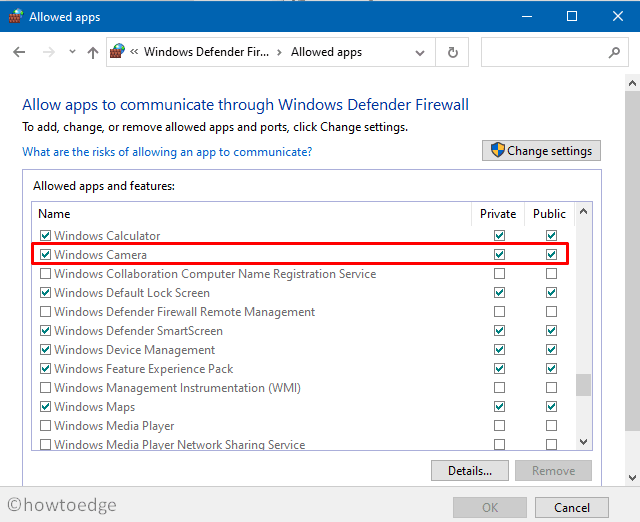Click the Refresh button in address bar

[x=453, y=52]
